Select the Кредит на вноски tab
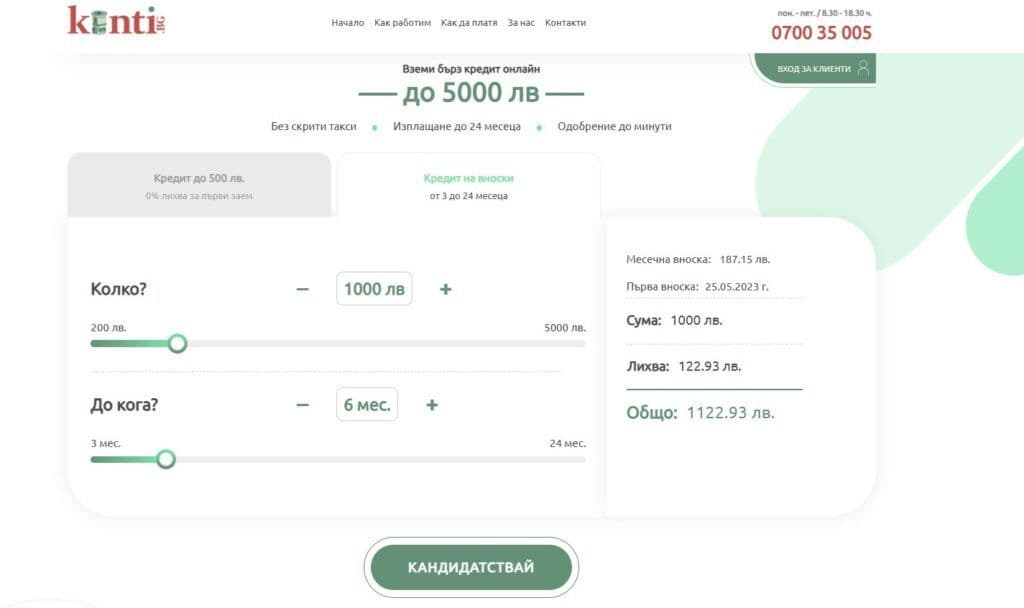The width and height of the screenshot is (1024, 608). coord(468,186)
